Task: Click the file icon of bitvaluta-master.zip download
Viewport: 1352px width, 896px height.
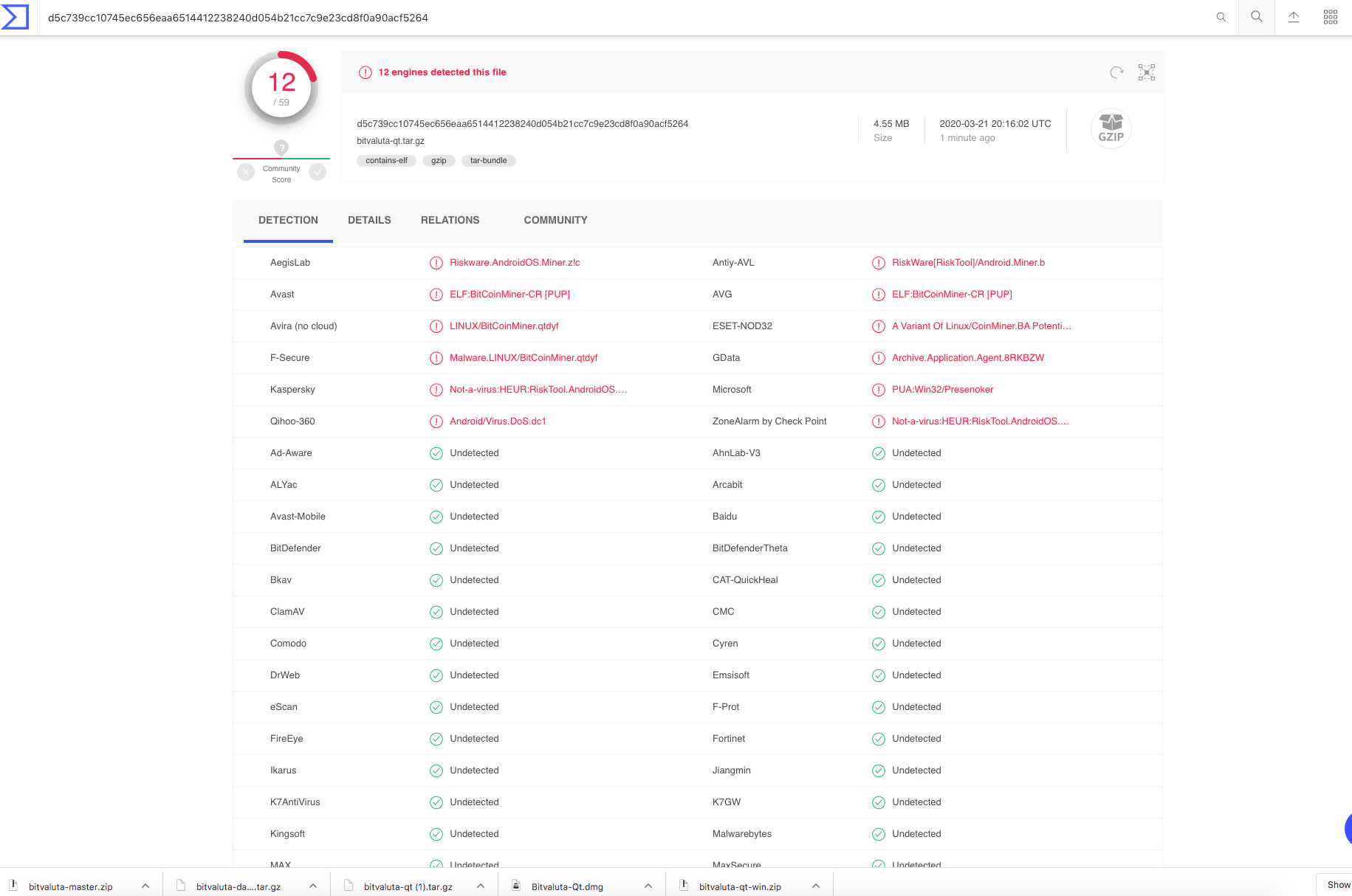Action: pos(13,886)
